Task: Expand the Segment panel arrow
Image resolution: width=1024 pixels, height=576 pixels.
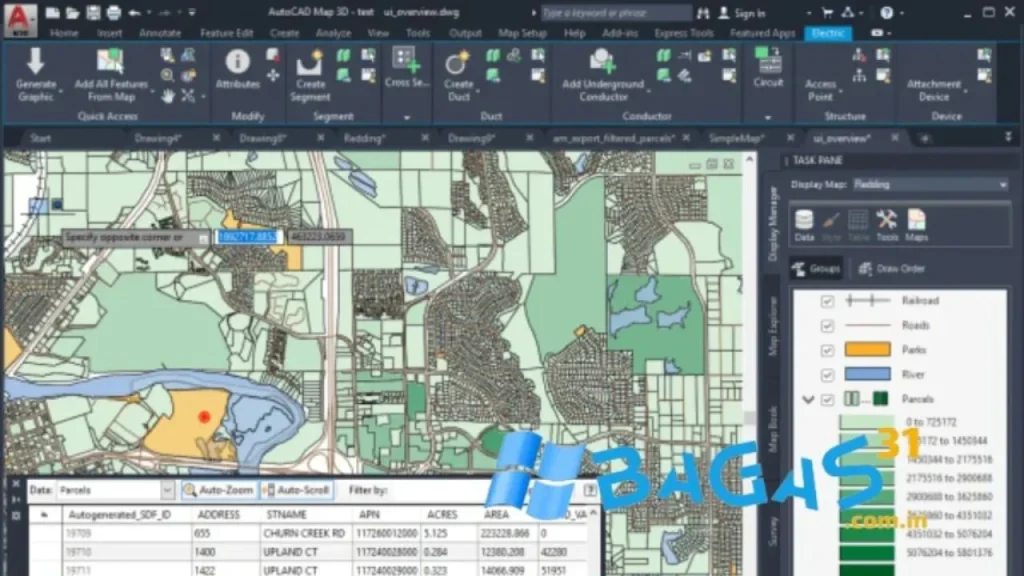Action: click(407, 118)
